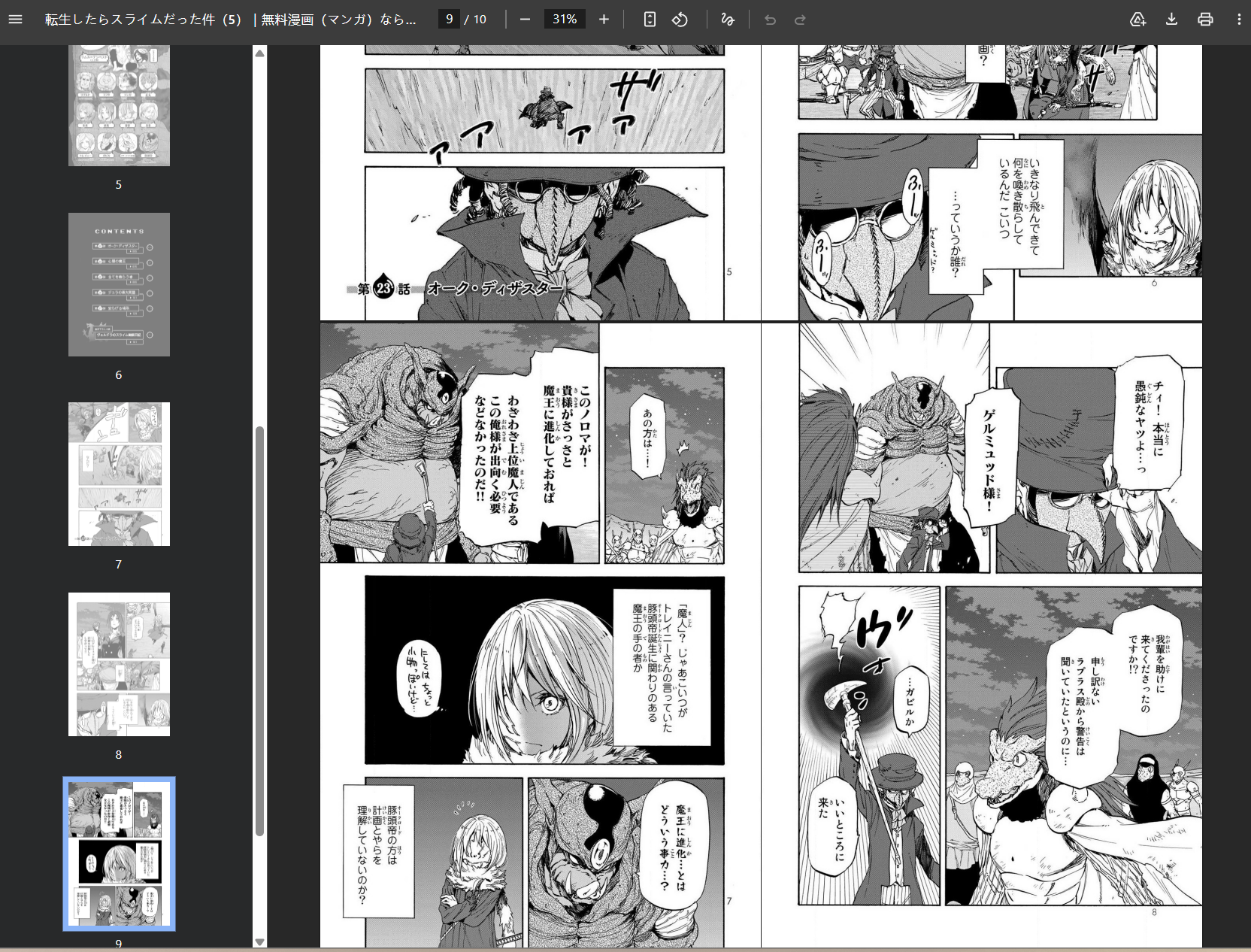Toggle fit to page button
The height and width of the screenshot is (952, 1251).
pos(650,20)
